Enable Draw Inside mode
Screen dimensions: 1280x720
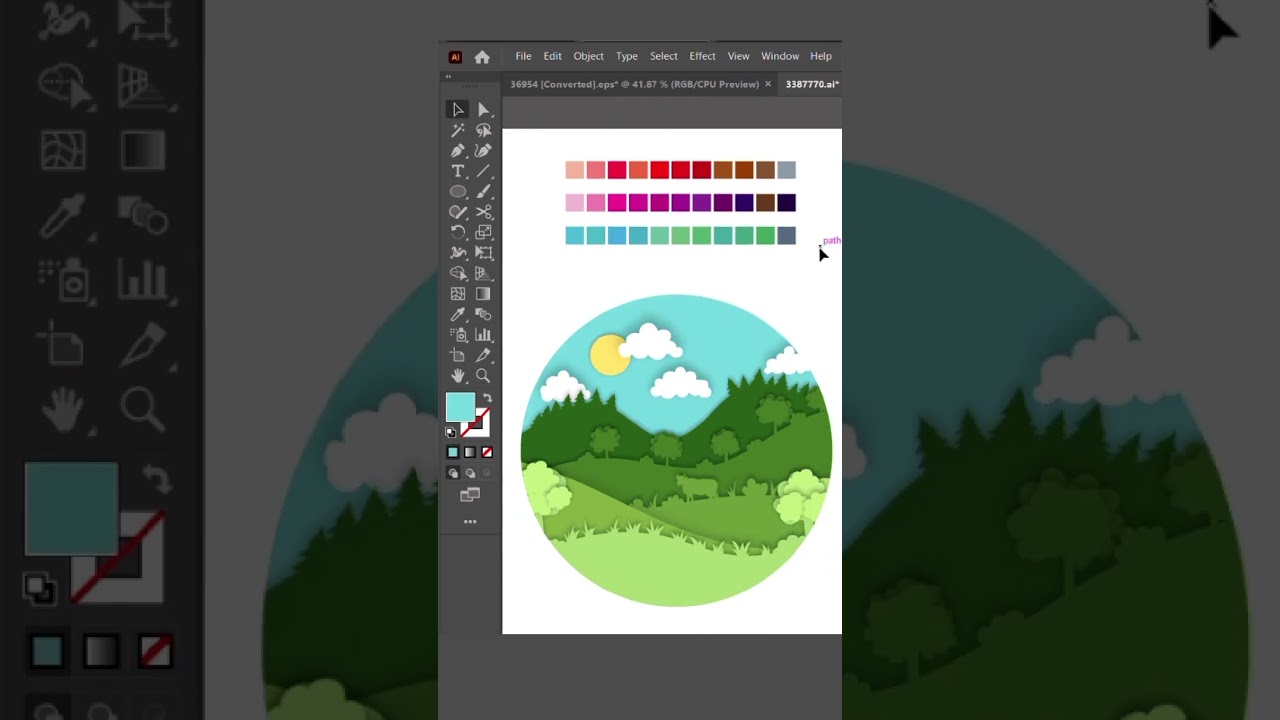point(487,473)
